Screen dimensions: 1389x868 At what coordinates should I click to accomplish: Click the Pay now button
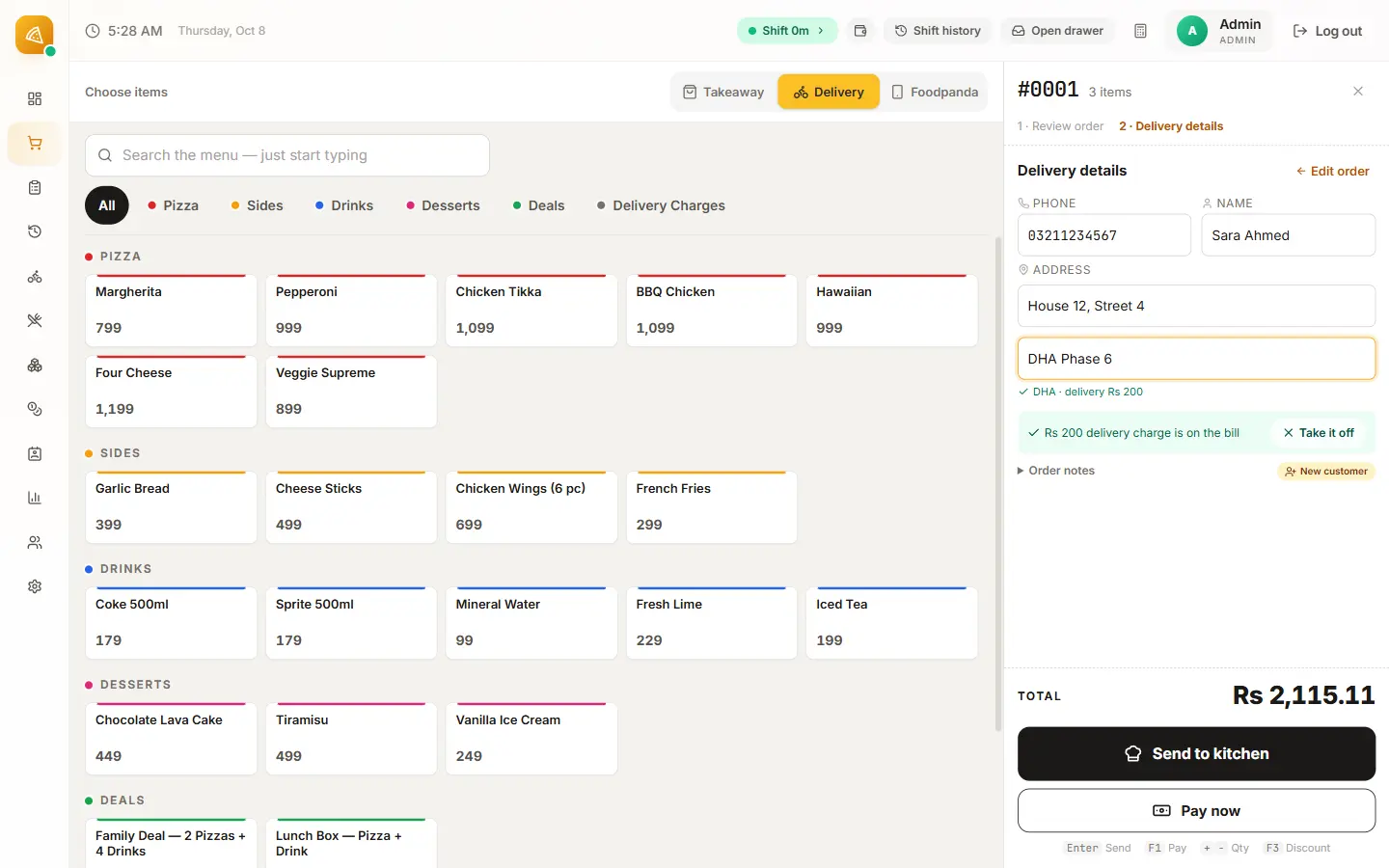(x=1196, y=811)
